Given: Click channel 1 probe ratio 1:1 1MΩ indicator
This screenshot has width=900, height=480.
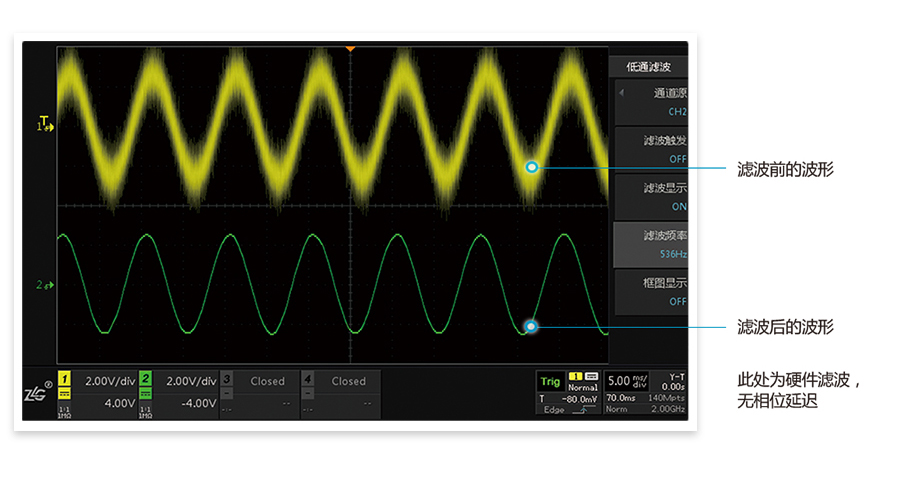Looking at the screenshot, I should click(x=64, y=412).
